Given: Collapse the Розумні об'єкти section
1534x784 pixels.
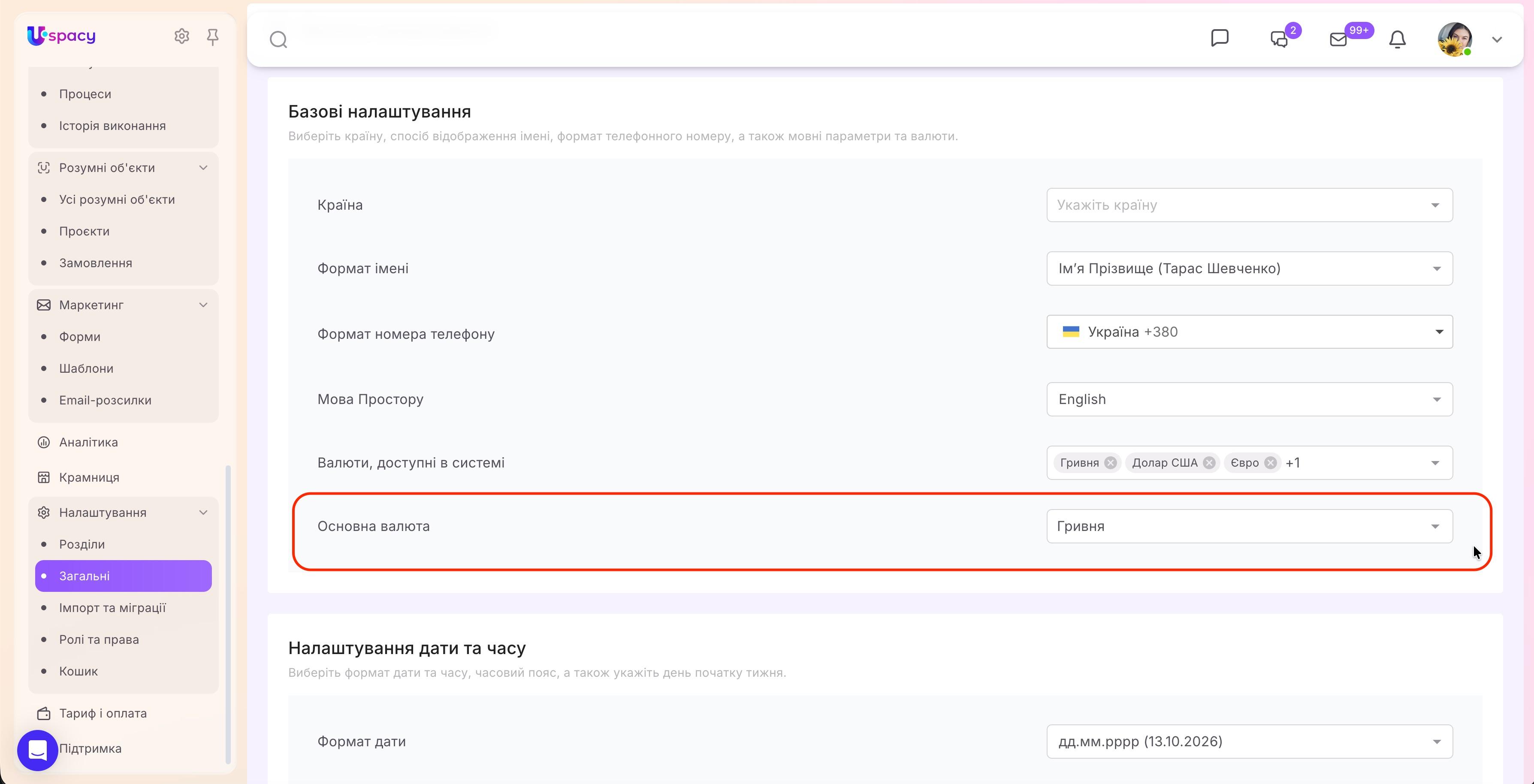Looking at the screenshot, I should 203,167.
